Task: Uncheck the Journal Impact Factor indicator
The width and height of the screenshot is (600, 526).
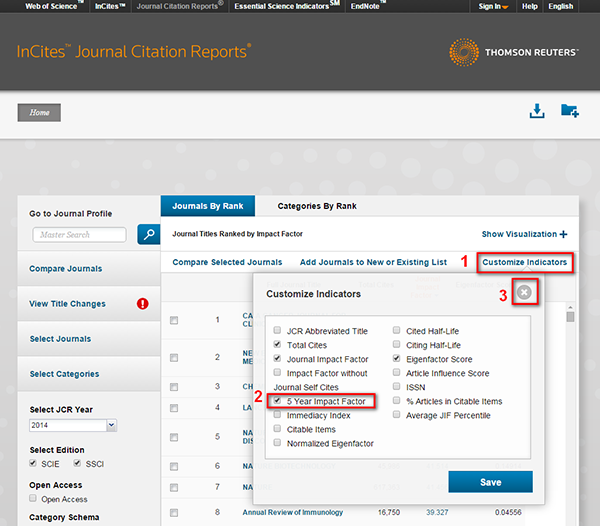Action: coord(277,358)
